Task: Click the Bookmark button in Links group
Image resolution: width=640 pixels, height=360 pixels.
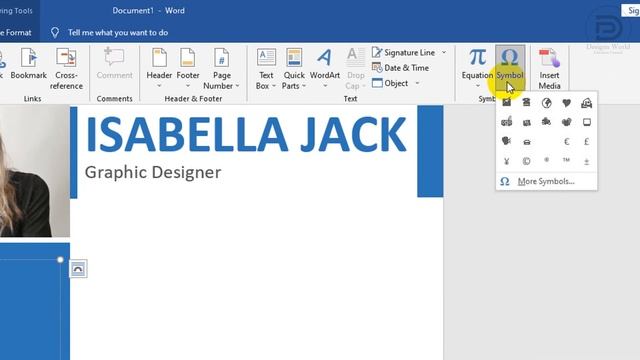Action: point(29,64)
